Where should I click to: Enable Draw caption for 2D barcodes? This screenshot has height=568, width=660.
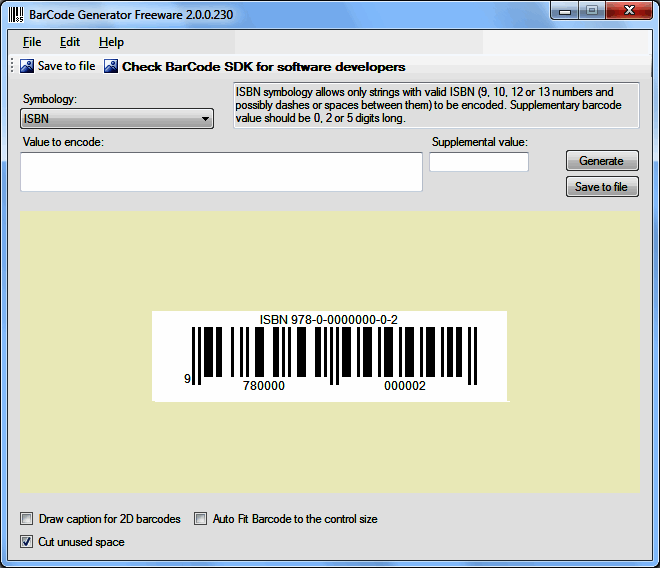tap(27, 519)
